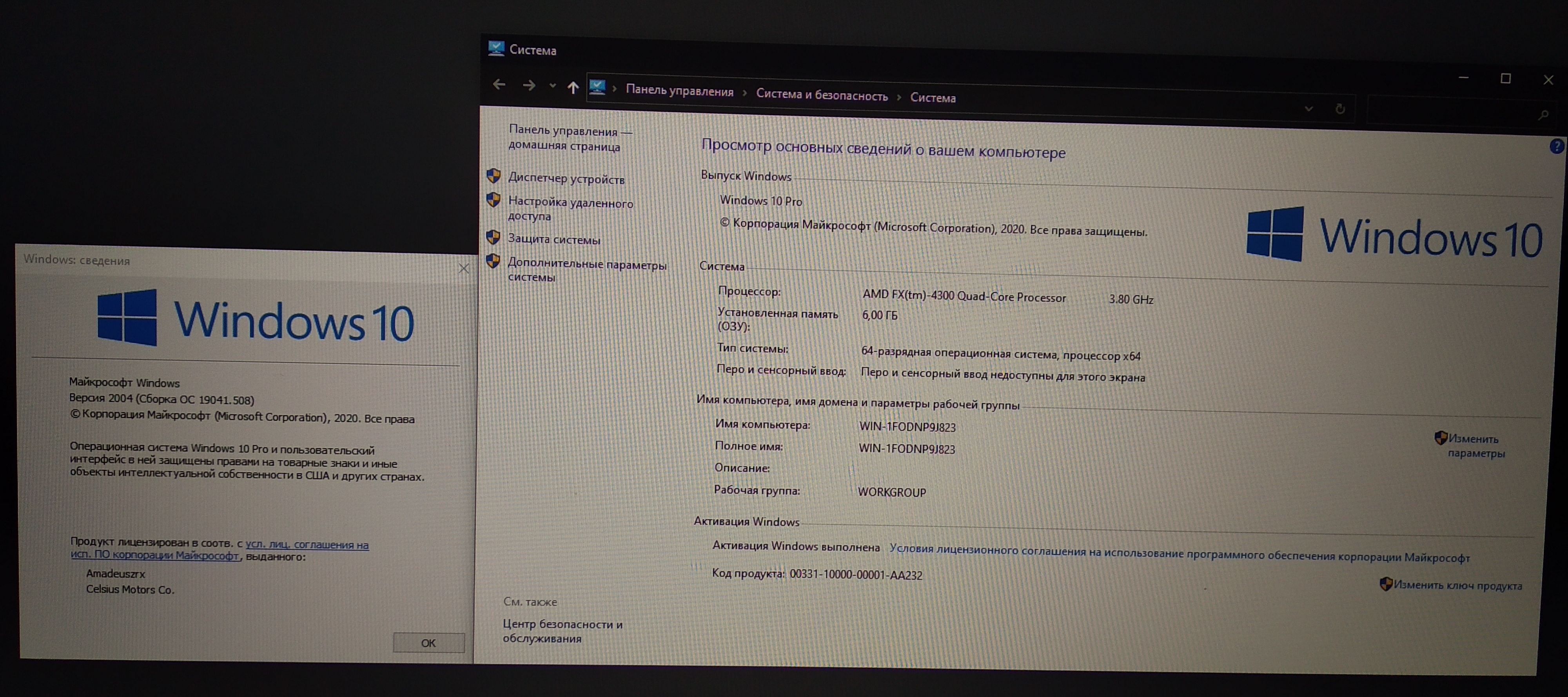
Task: Click 'Amadeuszrx' licensee name
Action: click(116, 573)
